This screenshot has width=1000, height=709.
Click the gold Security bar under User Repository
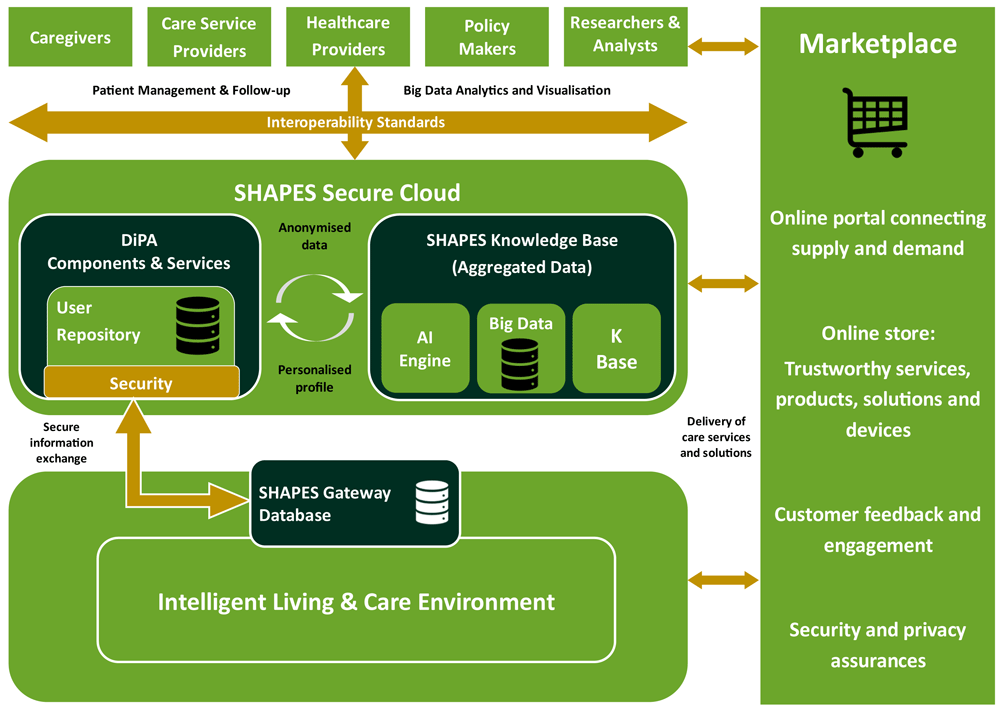(142, 383)
